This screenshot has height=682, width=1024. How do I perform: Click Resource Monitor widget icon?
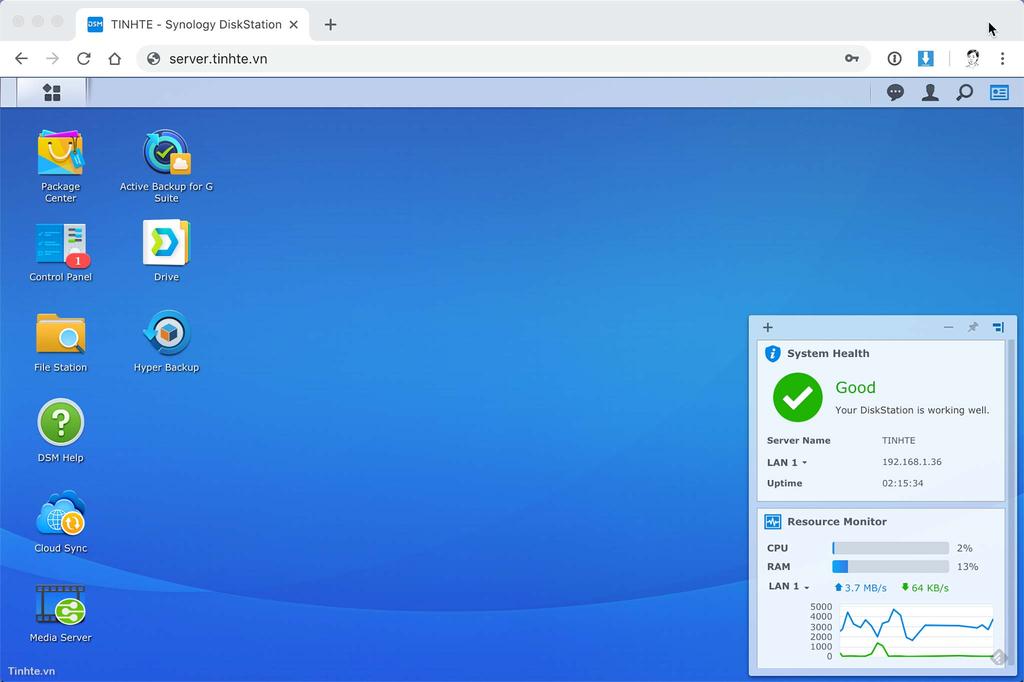(773, 521)
